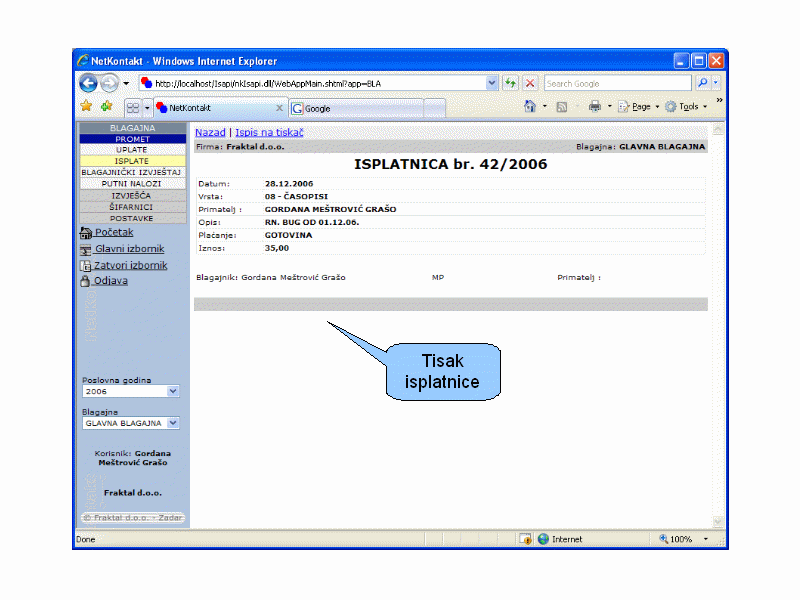Viewport: 800px width, 600px height.
Task: Expand the Print options dropdown arrow
Action: pos(609,106)
